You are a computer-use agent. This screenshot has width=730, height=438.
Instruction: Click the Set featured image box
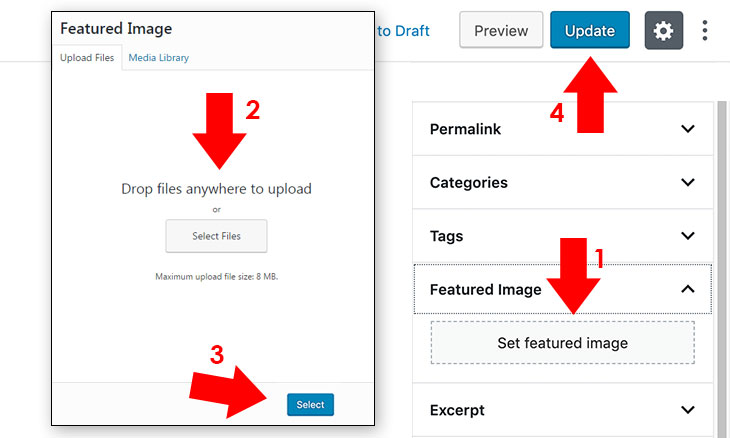(x=562, y=343)
